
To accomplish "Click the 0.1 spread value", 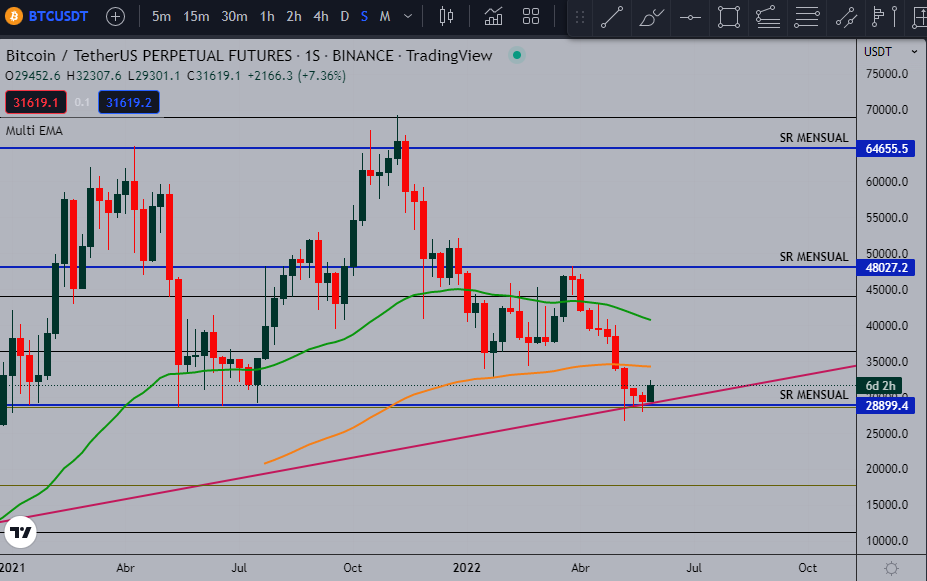I will 82,102.
